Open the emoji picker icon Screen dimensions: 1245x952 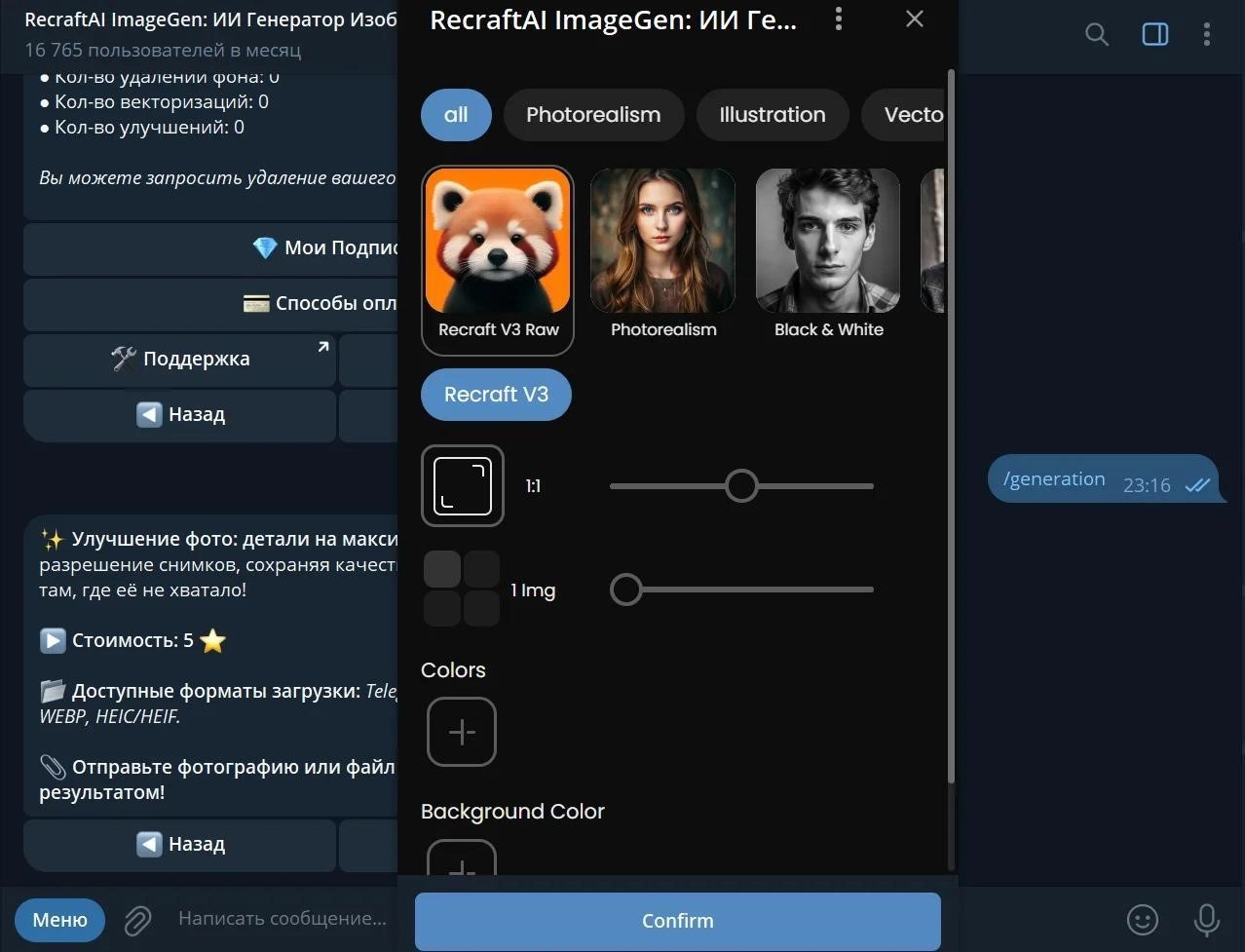pos(1142,920)
